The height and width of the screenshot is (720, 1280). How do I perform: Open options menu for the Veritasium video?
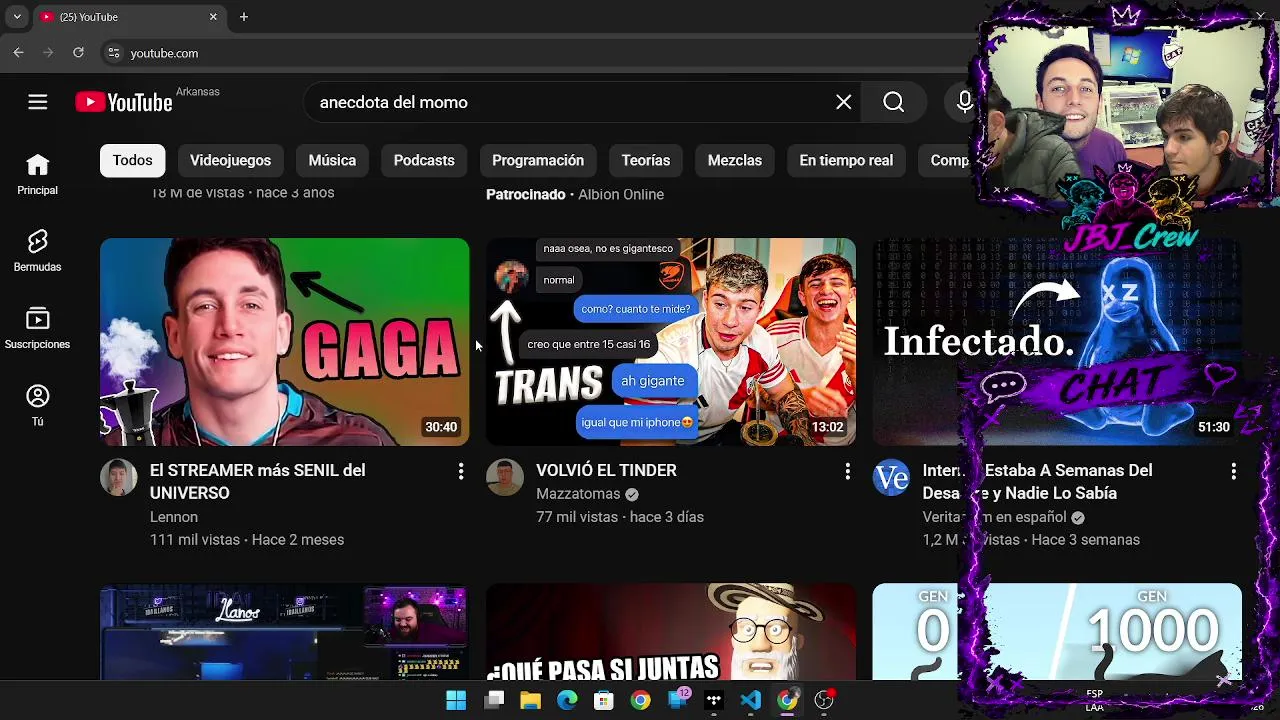point(1233,471)
